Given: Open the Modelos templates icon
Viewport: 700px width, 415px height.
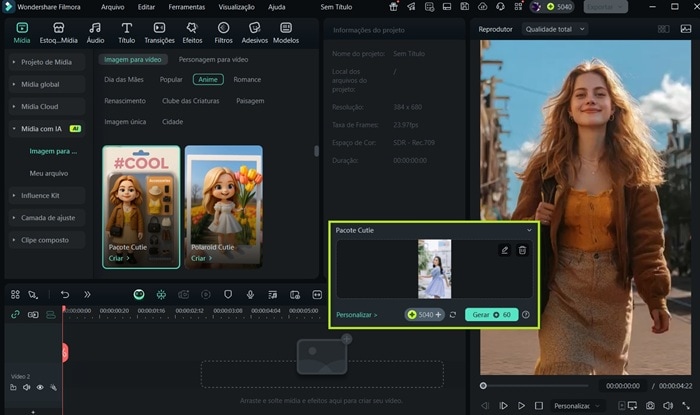Looking at the screenshot, I should click(286, 33).
